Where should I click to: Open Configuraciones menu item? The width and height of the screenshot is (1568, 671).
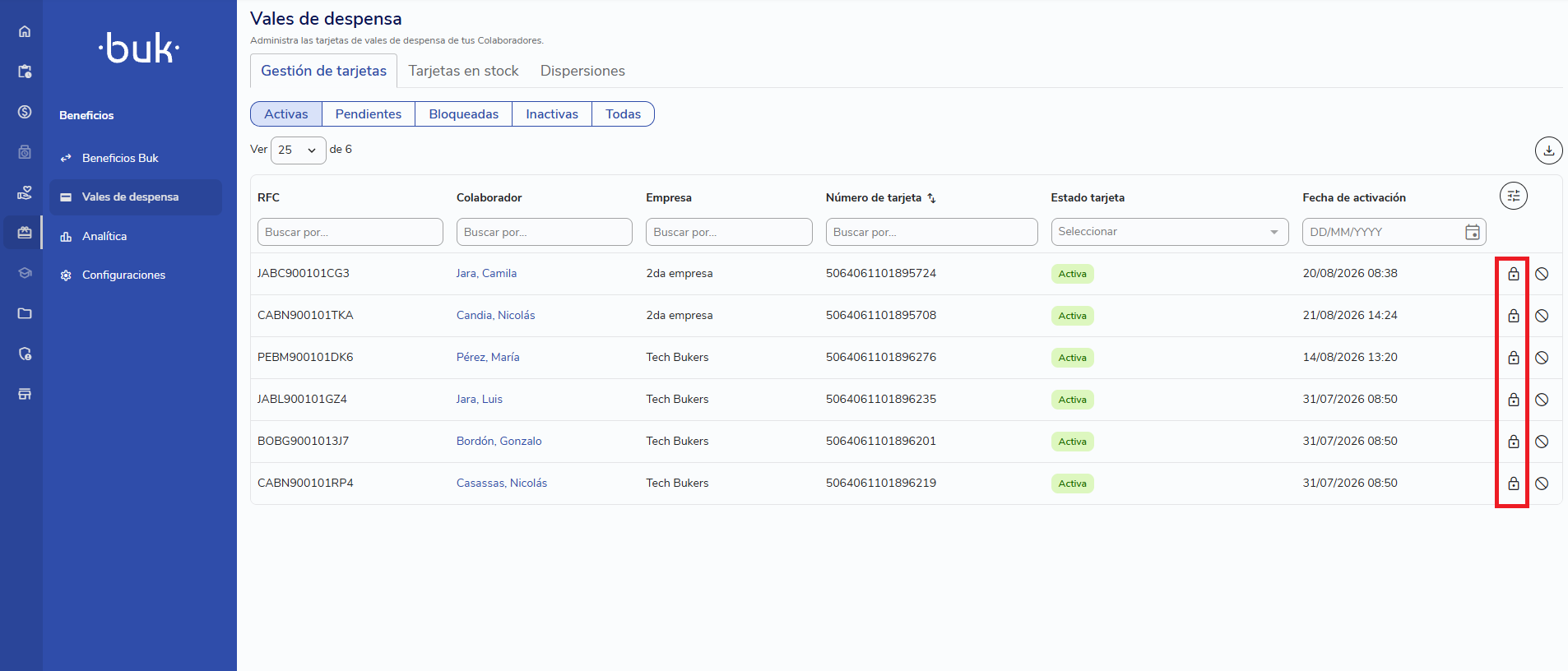[x=136, y=275]
